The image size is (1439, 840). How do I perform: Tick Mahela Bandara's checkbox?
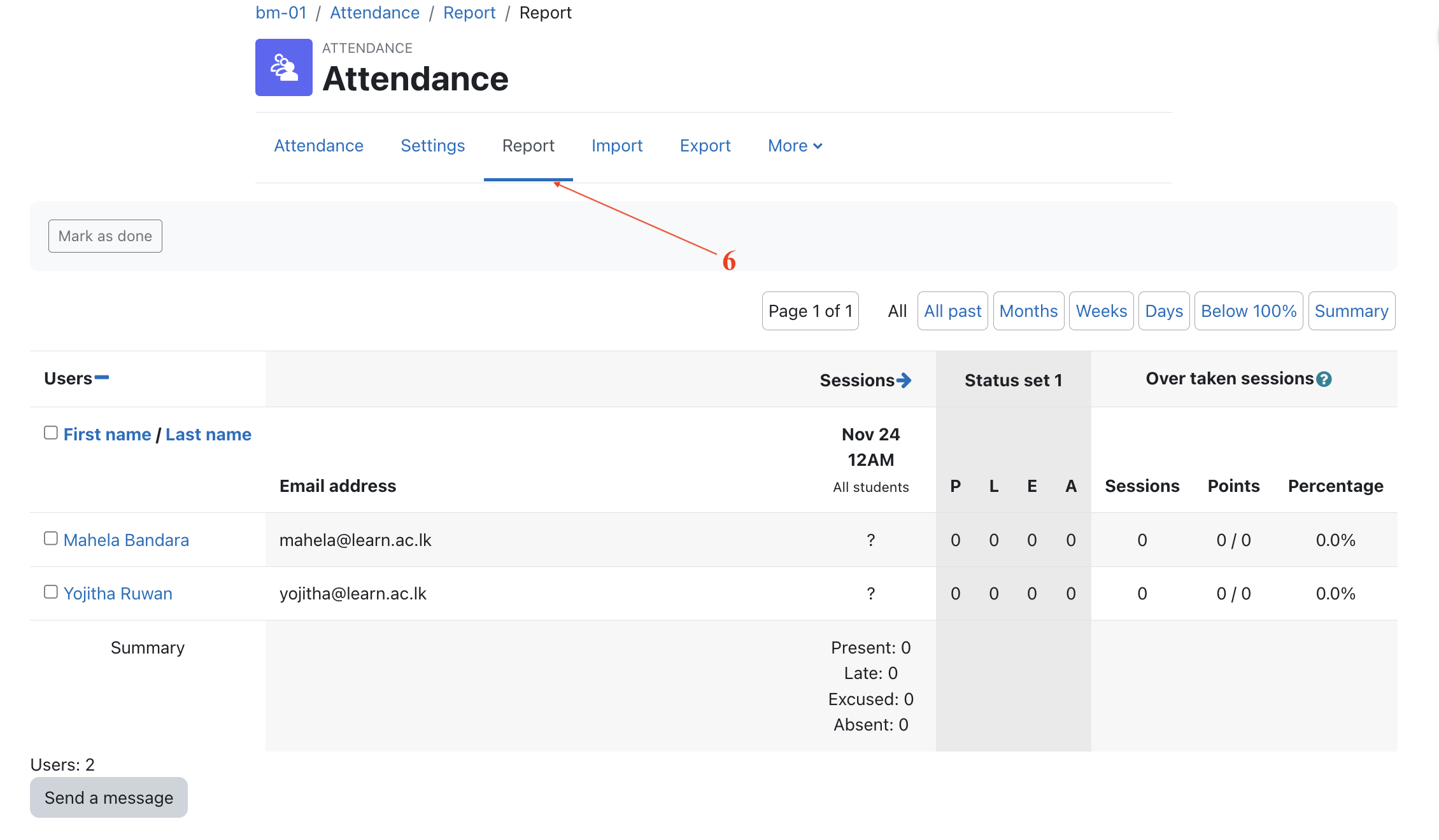[51, 538]
